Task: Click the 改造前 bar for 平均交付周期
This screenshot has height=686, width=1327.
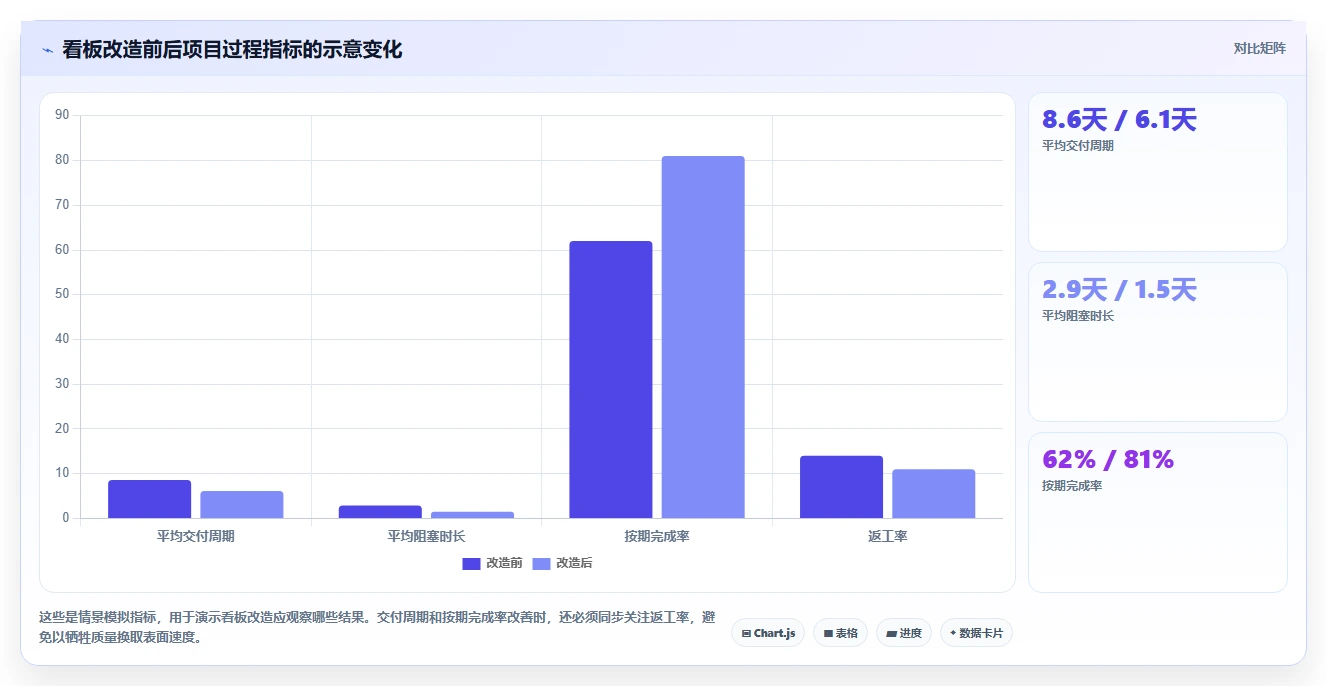Action: (x=150, y=499)
